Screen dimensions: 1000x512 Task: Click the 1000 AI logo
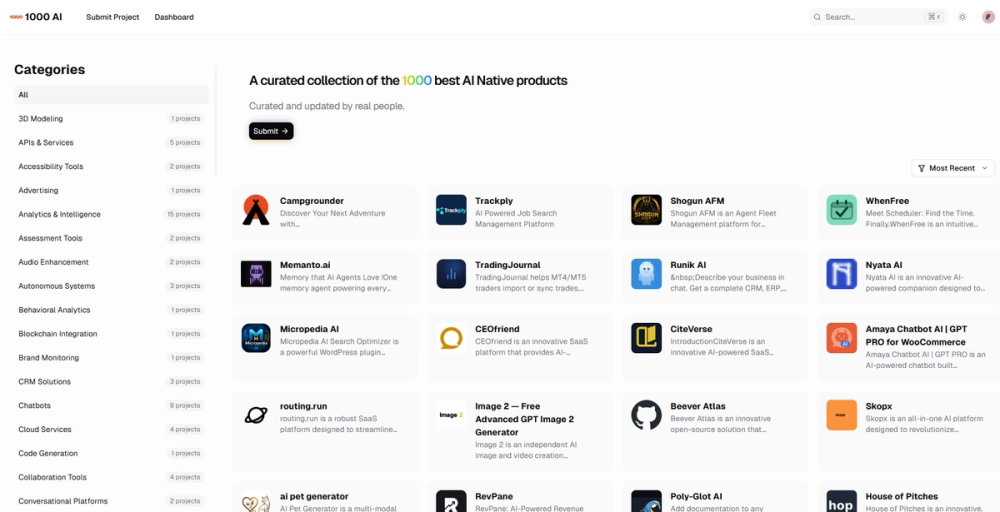pyautogui.click(x=36, y=17)
